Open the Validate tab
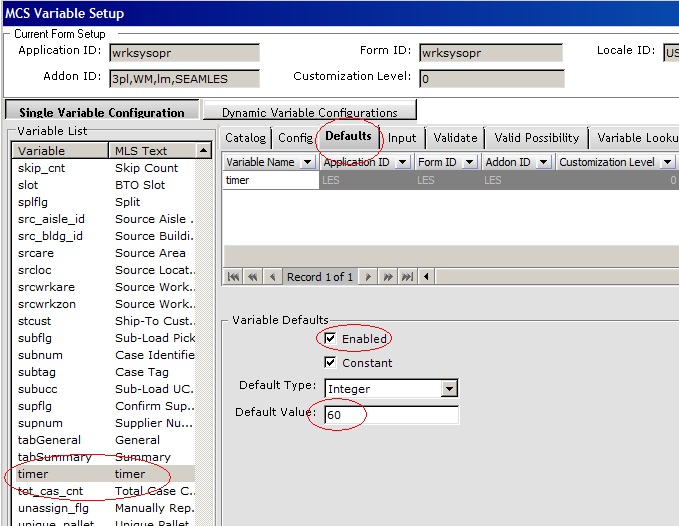Image resolution: width=679 pixels, height=526 pixels. 455,138
